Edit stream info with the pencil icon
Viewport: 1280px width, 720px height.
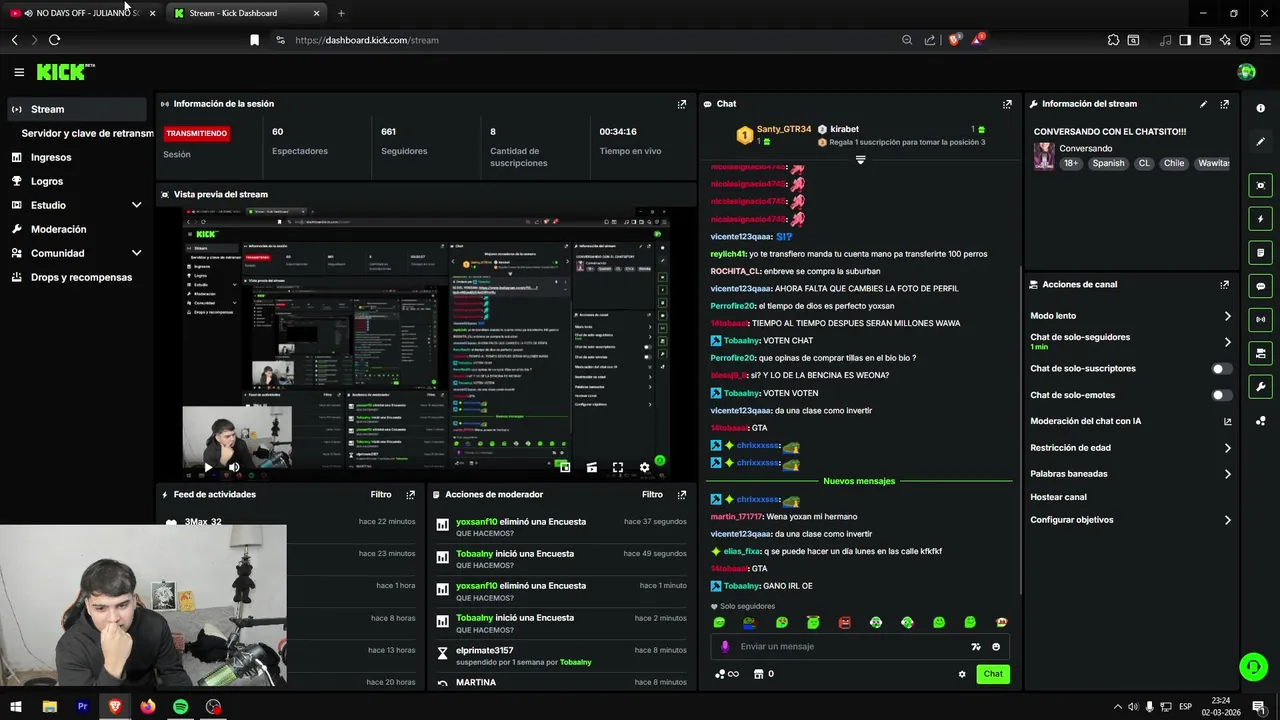pyautogui.click(x=1203, y=104)
